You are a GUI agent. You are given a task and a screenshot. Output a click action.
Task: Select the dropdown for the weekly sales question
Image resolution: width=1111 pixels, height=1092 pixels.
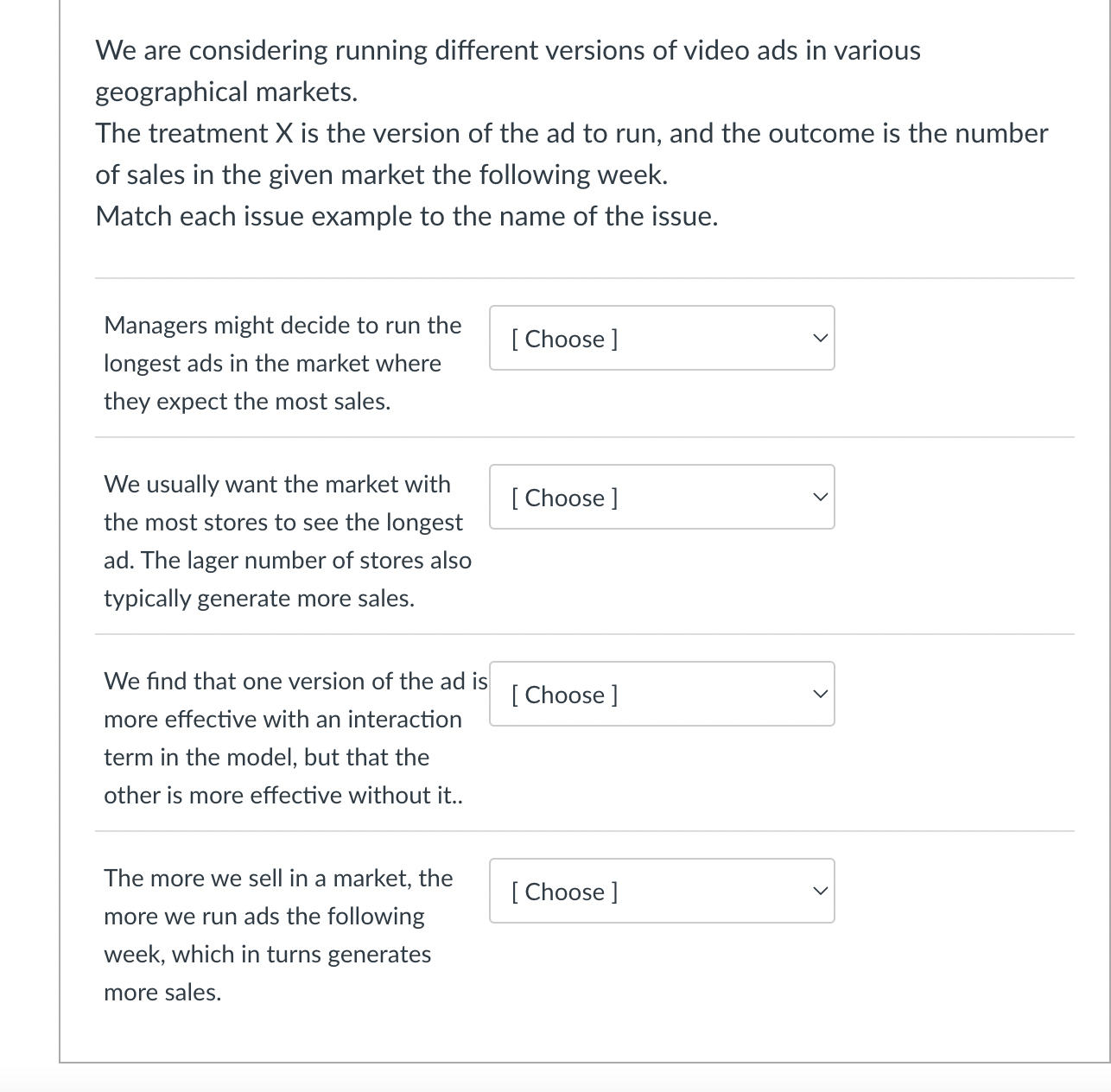661,891
